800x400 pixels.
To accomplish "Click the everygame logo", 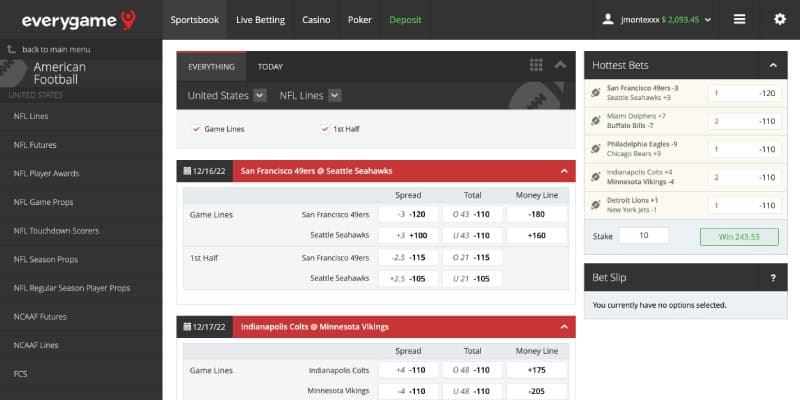I will (79, 20).
